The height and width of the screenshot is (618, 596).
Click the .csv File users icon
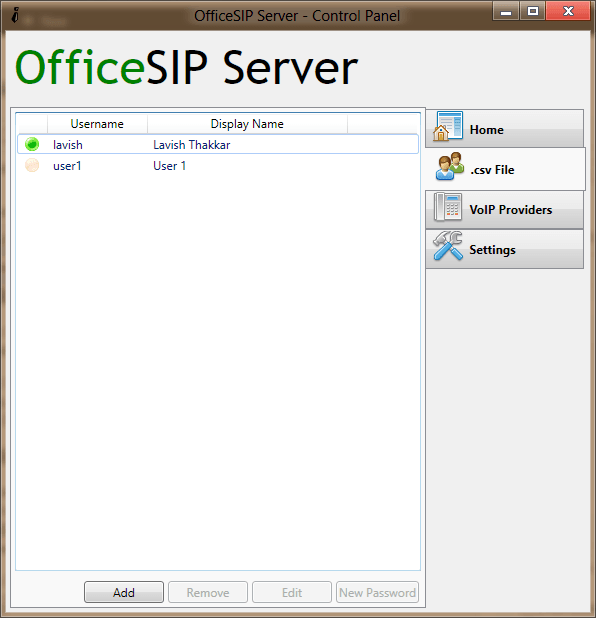point(450,166)
